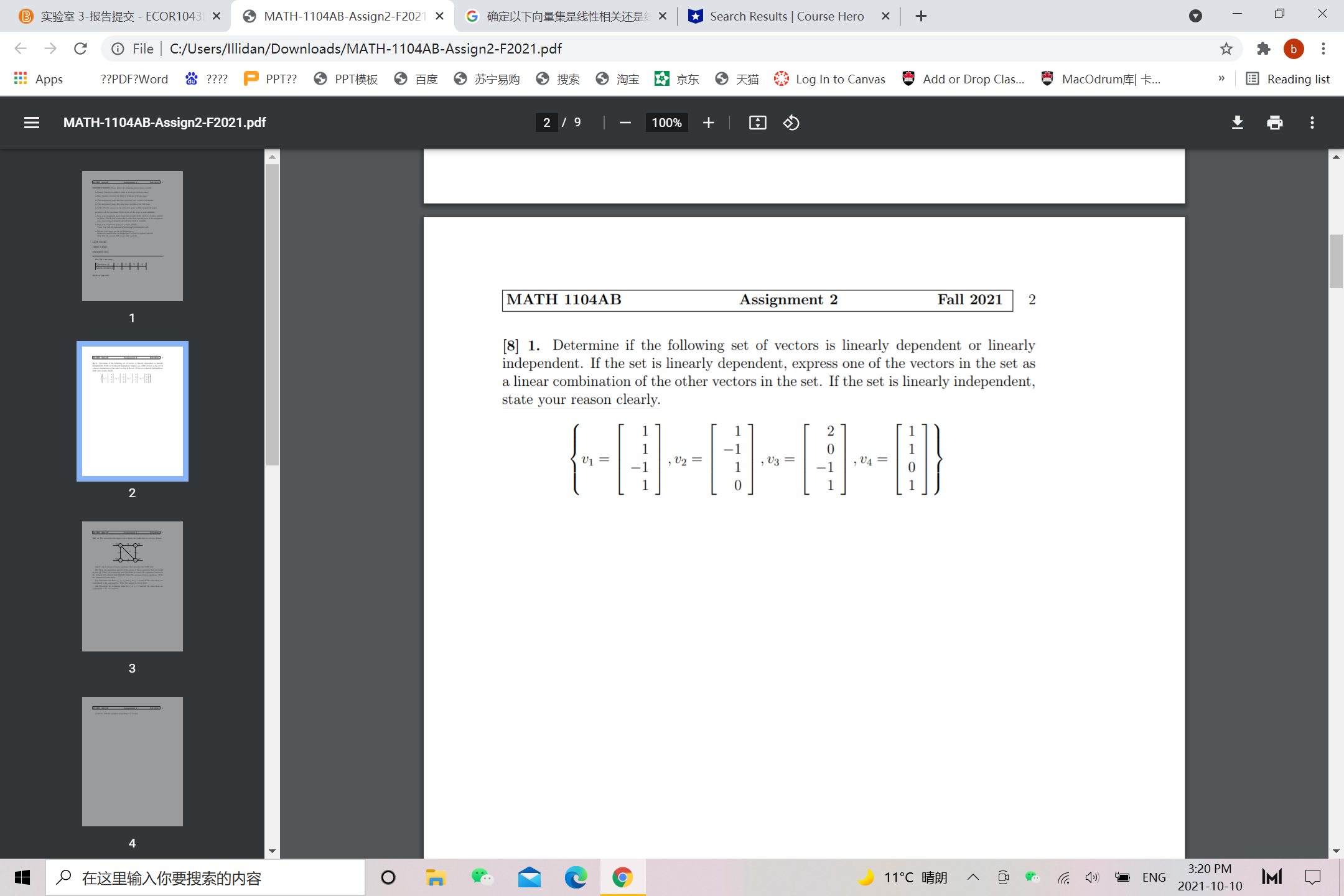This screenshot has height=896, width=1344.
Task: Bookmark this page with star icon
Action: coord(1226,49)
